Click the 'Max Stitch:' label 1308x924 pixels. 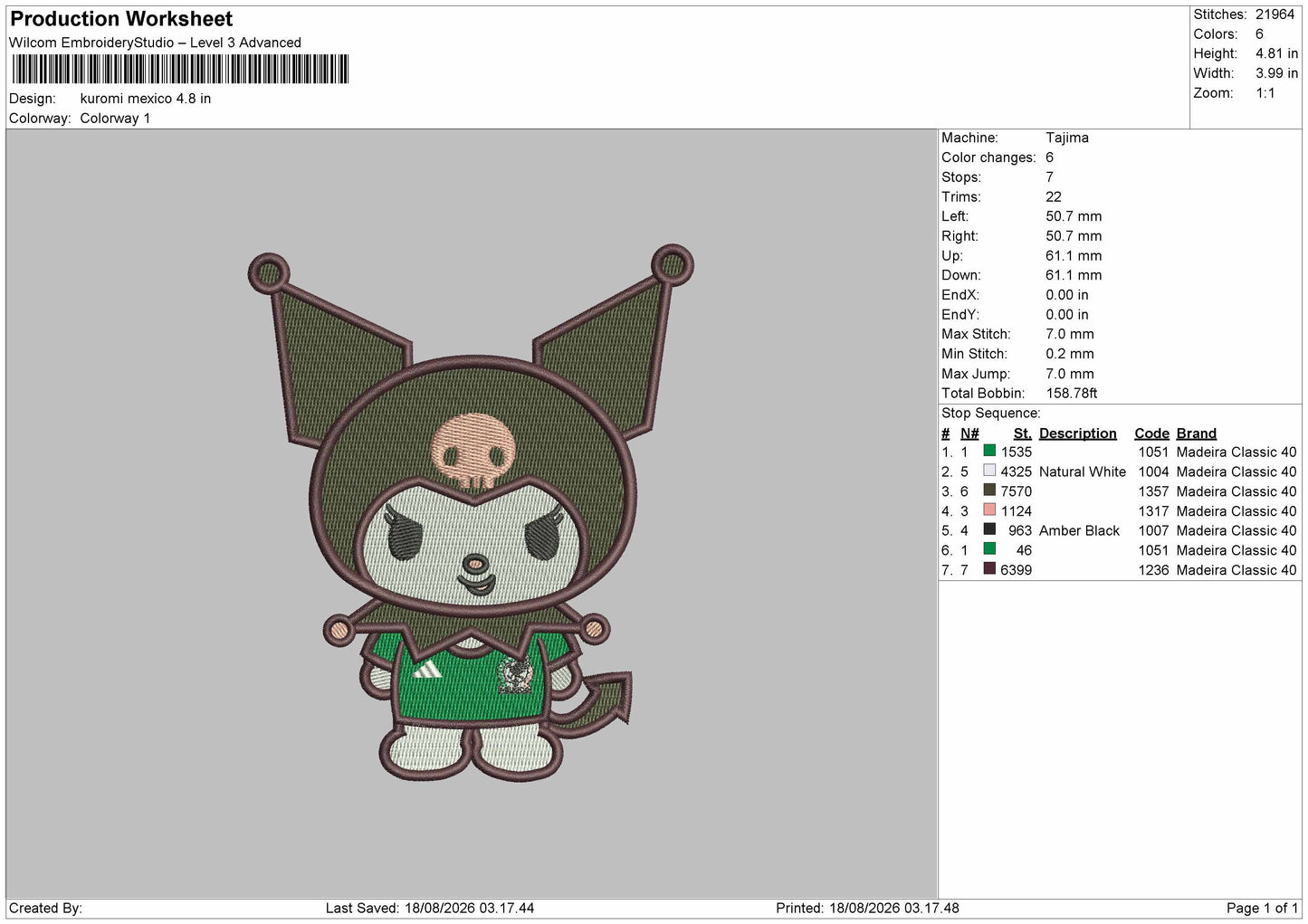(x=976, y=335)
